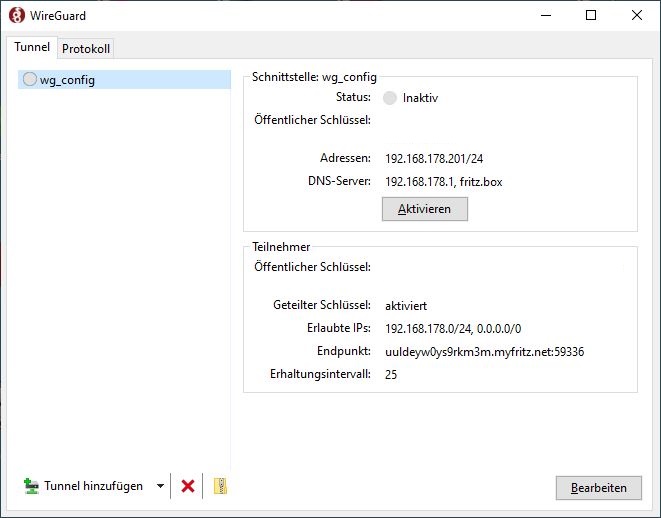Click the gray status circle beside wg_config
The width and height of the screenshot is (661, 518).
pyautogui.click(x=29, y=80)
